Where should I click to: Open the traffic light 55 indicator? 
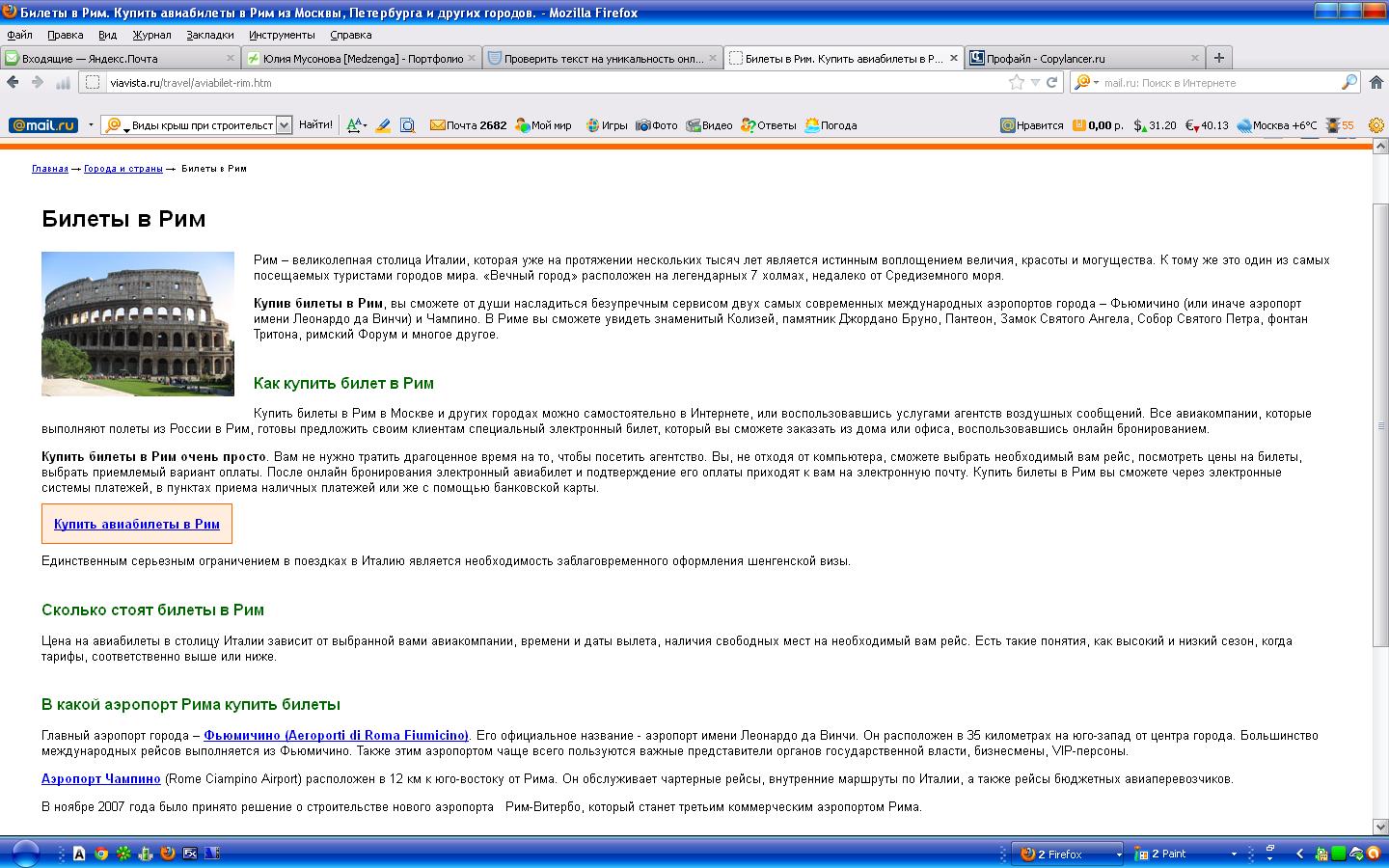pos(1340,124)
